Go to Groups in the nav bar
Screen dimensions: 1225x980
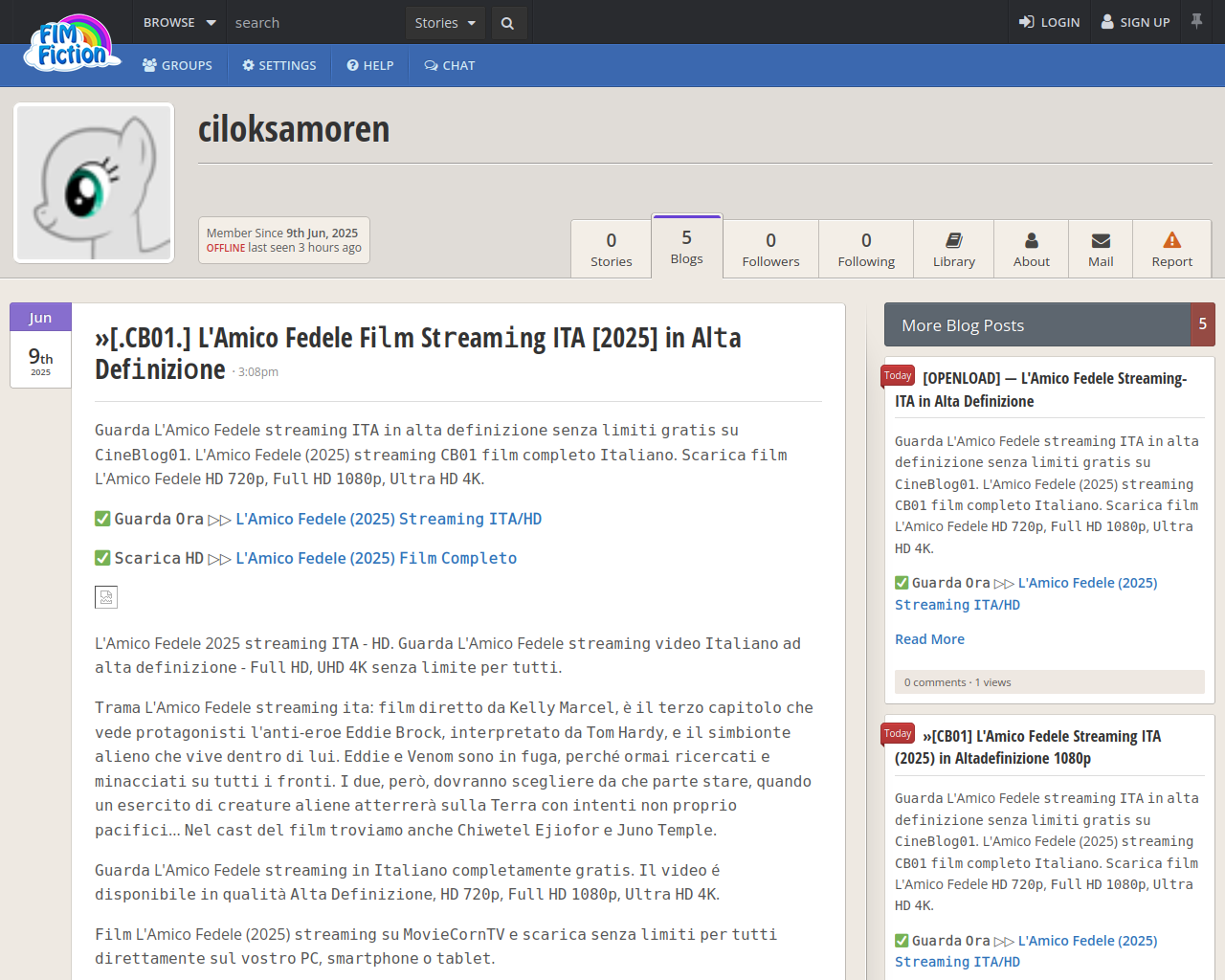(177, 65)
